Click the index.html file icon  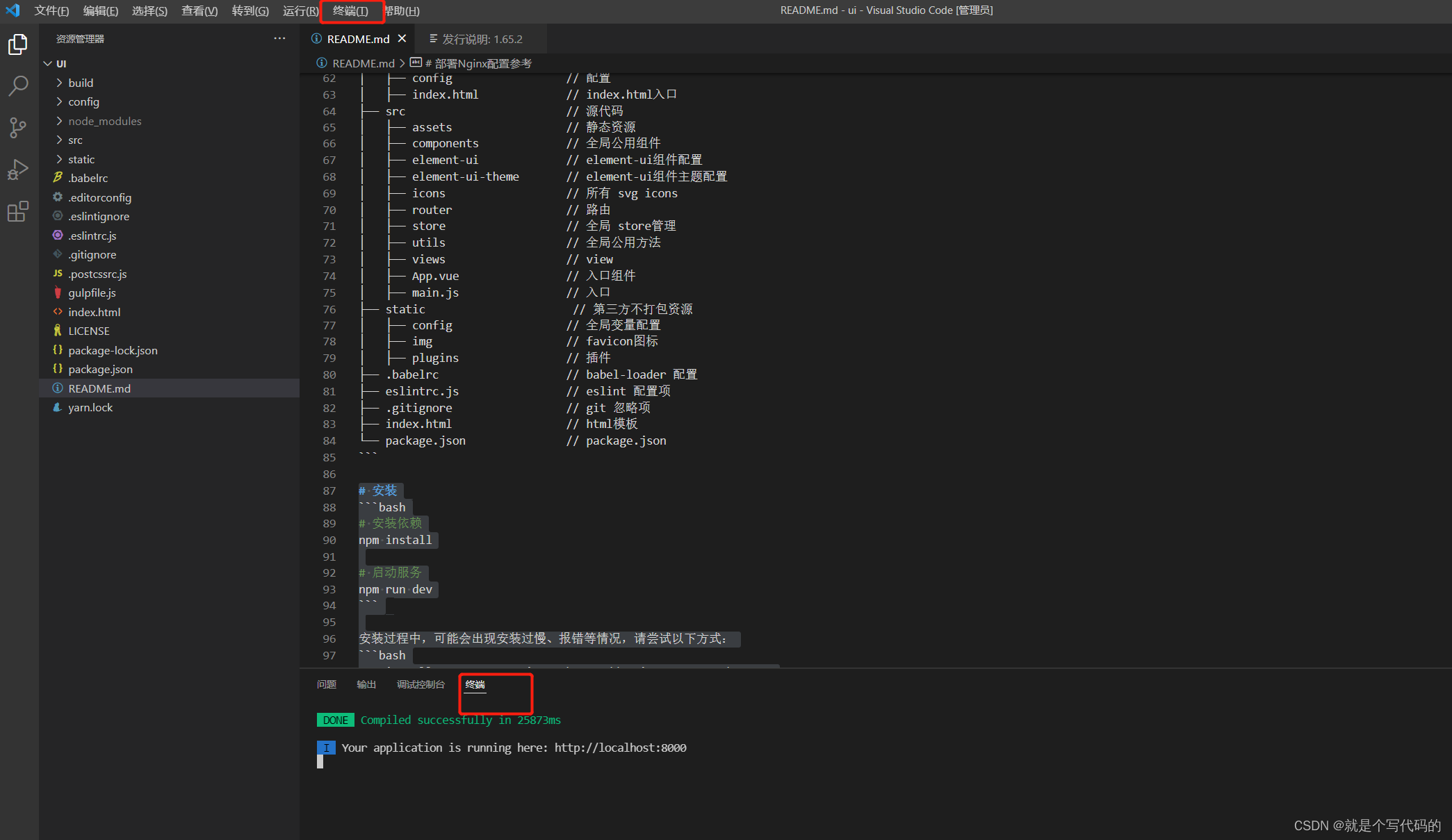[x=58, y=312]
